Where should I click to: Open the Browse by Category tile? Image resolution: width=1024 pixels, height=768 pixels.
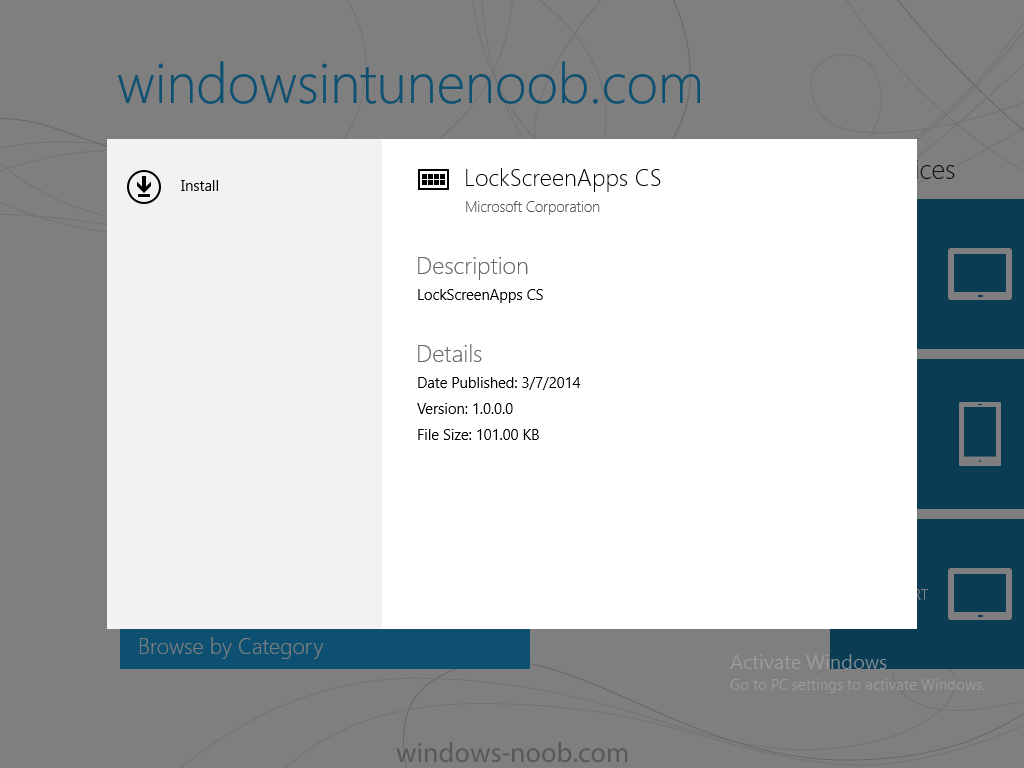(x=325, y=648)
